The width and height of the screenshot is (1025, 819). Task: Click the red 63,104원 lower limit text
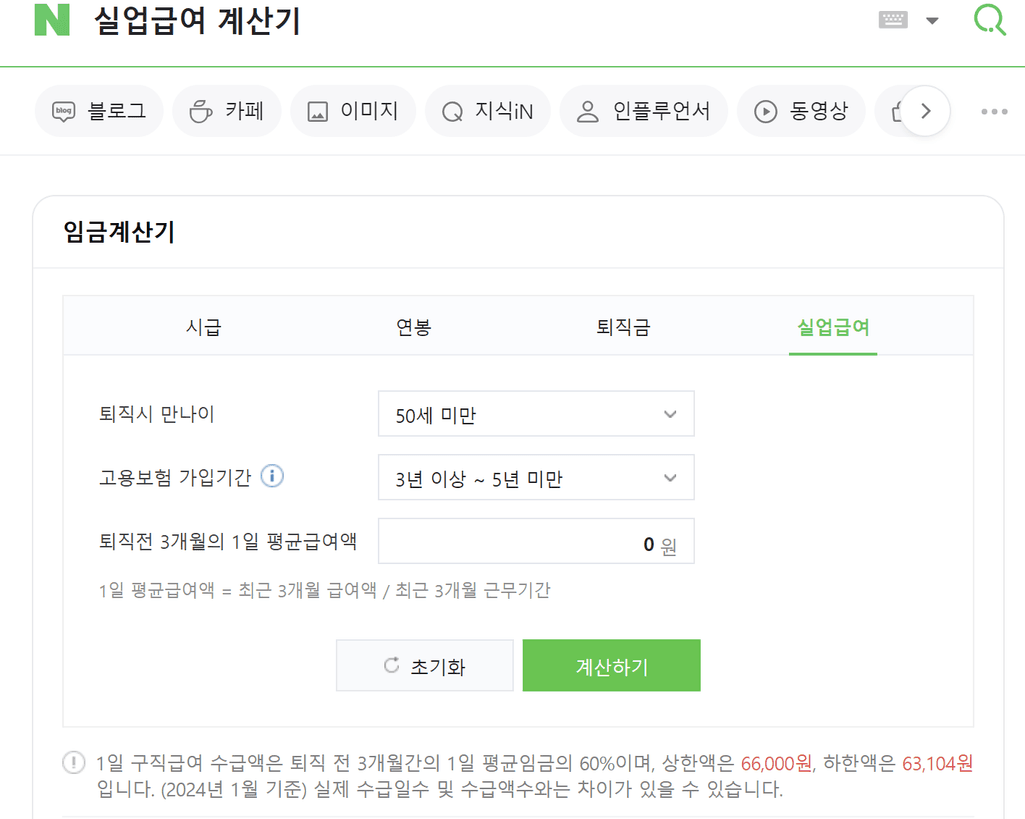[x=937, y=763]
